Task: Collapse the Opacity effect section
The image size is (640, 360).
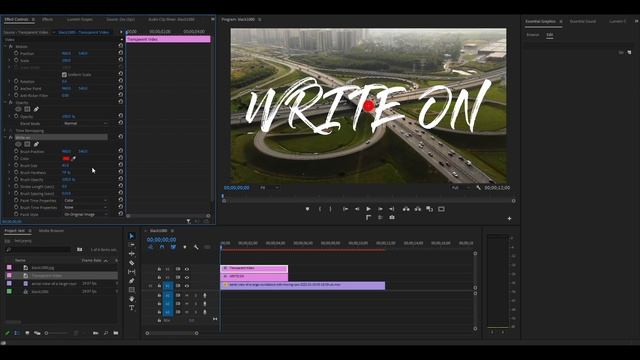Action: 5,102
